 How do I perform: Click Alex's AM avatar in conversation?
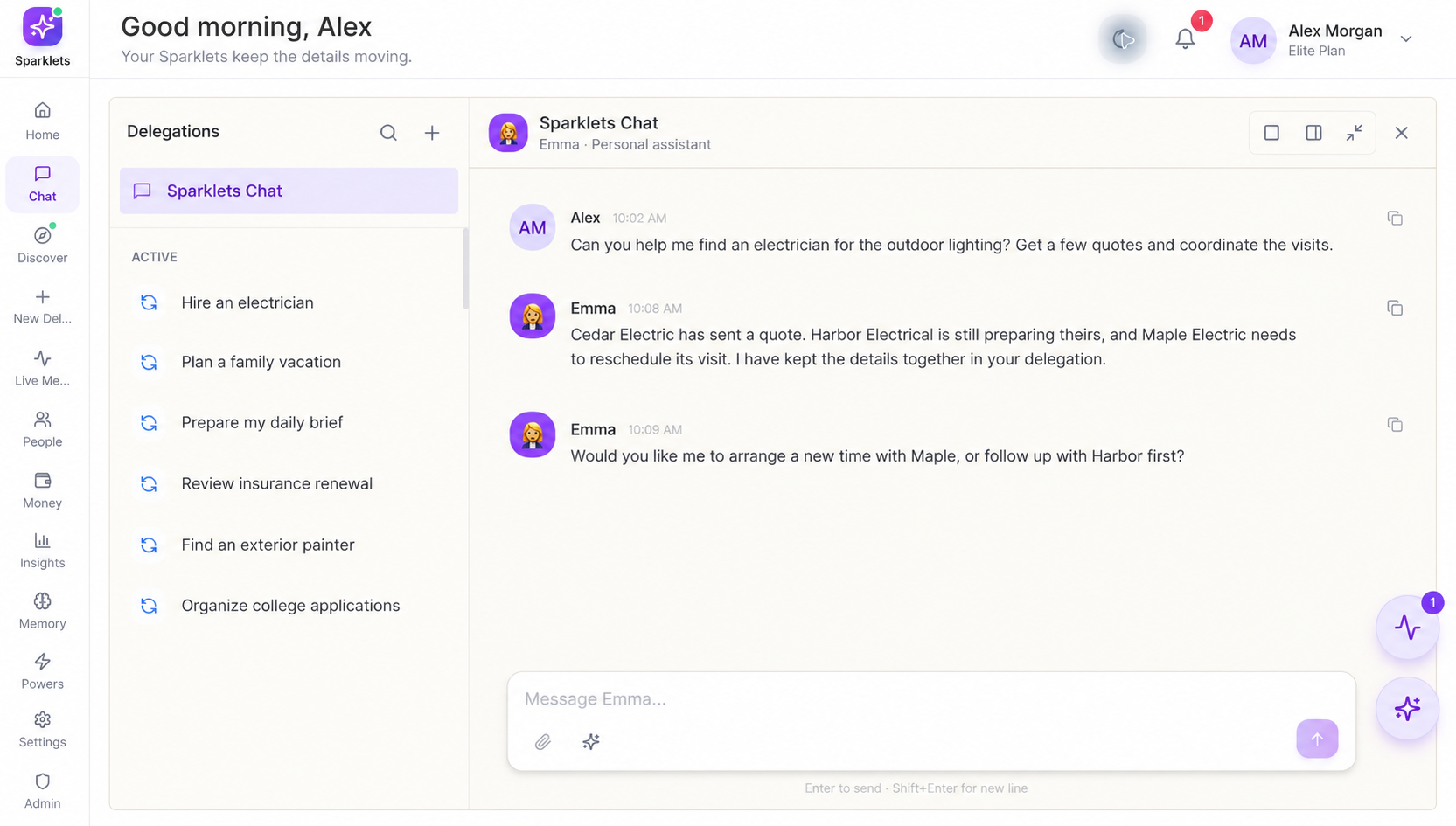[x=533, y=227]
